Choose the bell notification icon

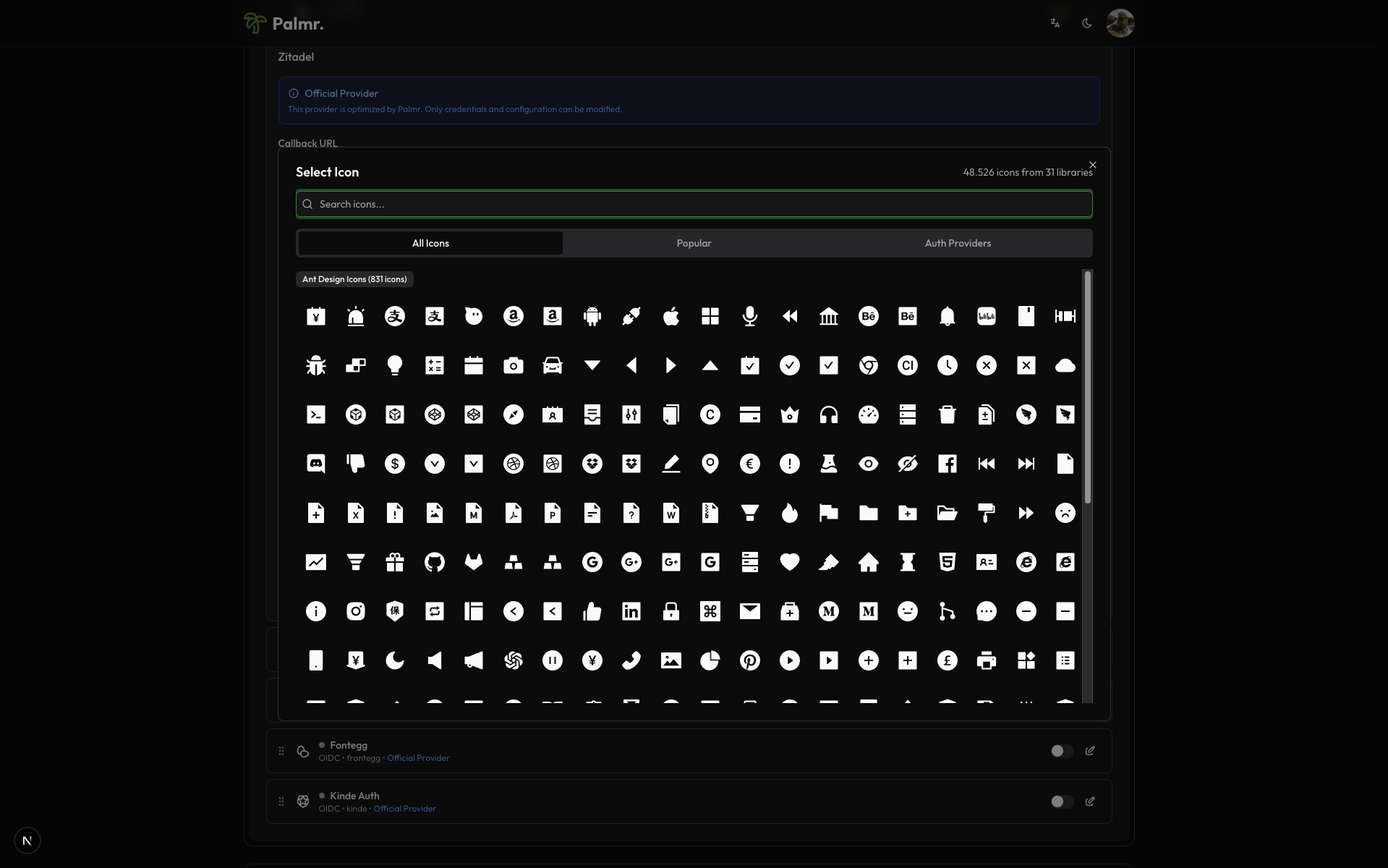947,316
